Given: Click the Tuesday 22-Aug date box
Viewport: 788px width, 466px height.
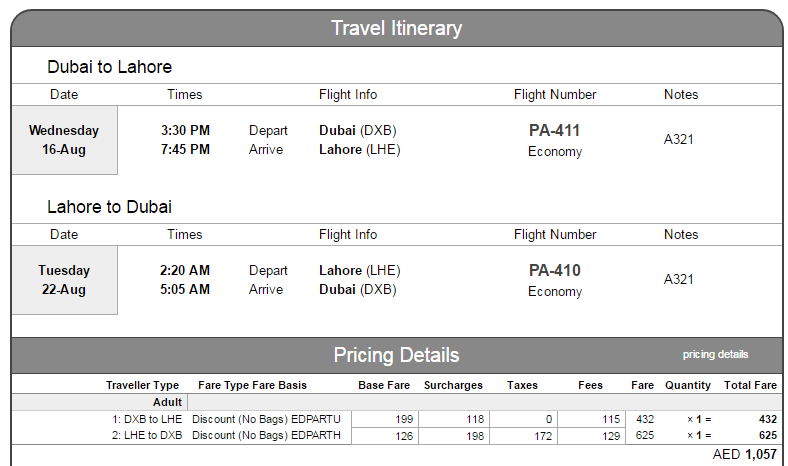Looking at the screenshot, I should 64,280.
